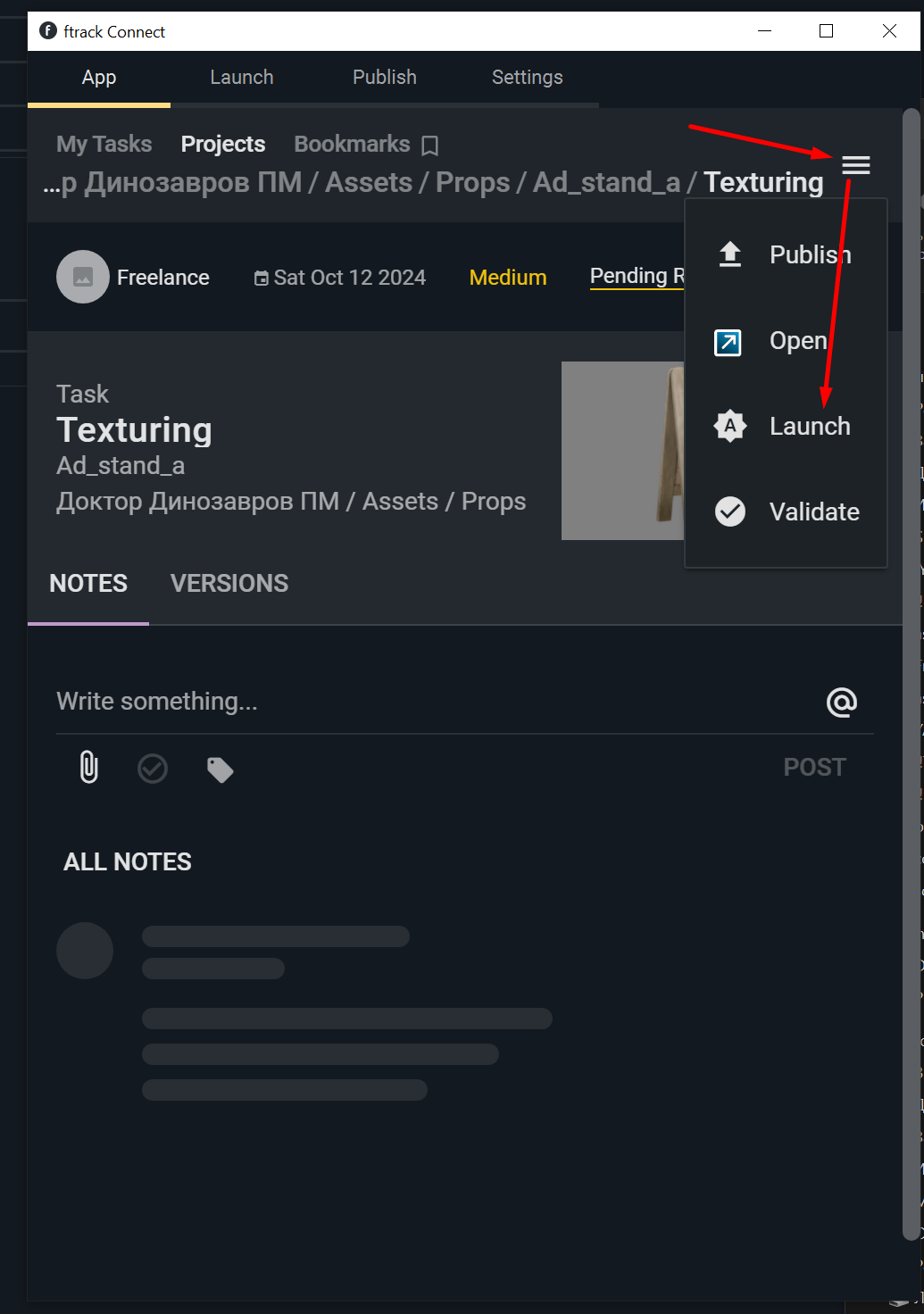Click the vertical scrollbar on the right

(911, 674)
